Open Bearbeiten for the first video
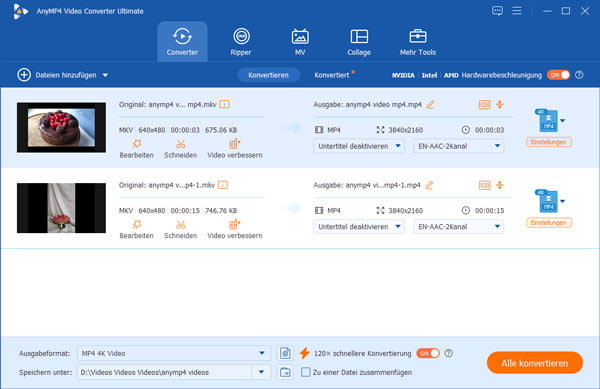The width and height of the screenshot is (600, 389). [137, 149]
